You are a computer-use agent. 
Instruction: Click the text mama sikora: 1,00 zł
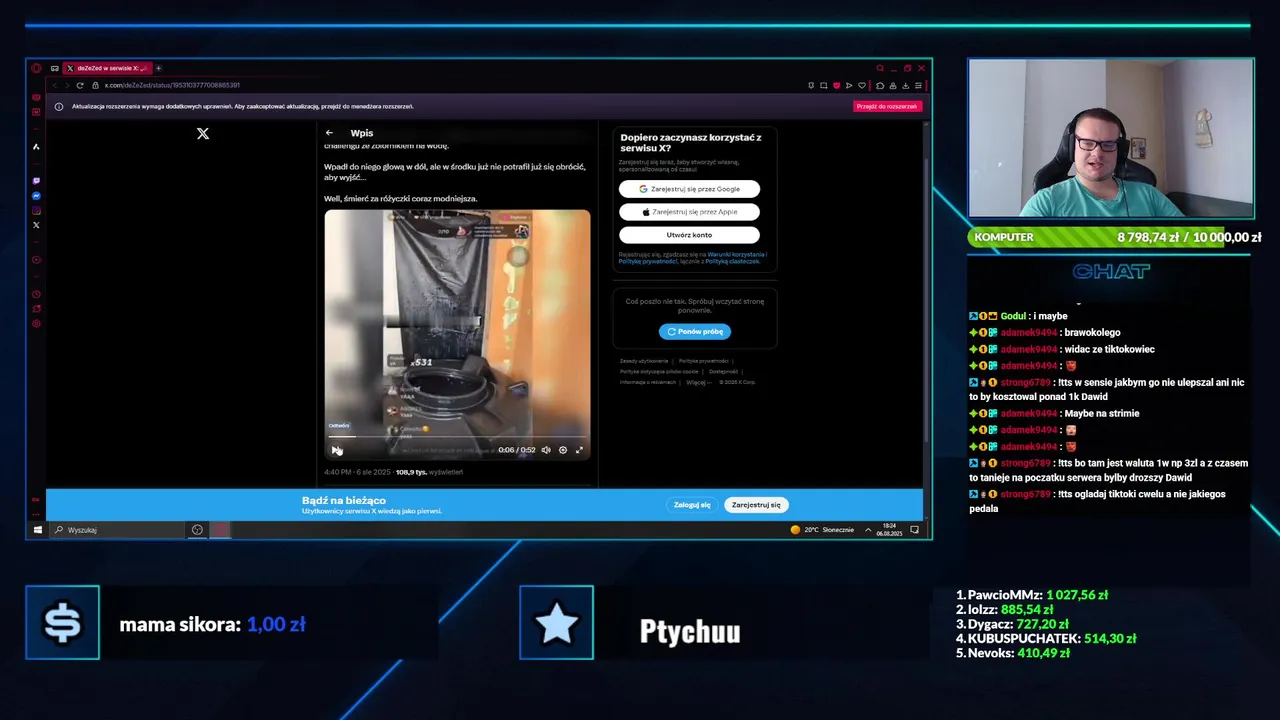pos(212,624)
